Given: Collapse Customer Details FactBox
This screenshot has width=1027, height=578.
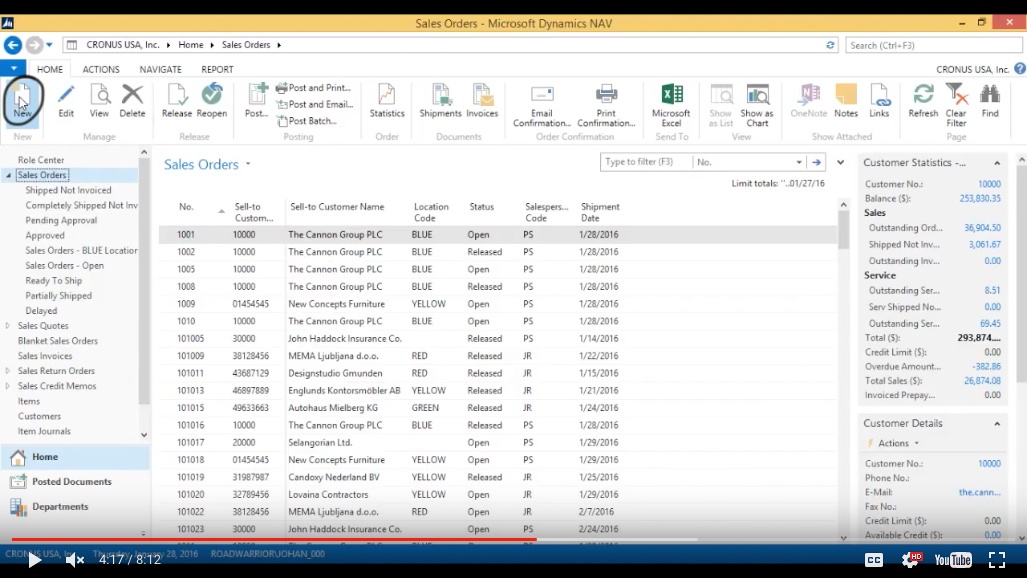Looking at the screenshot, I should 997,423.
